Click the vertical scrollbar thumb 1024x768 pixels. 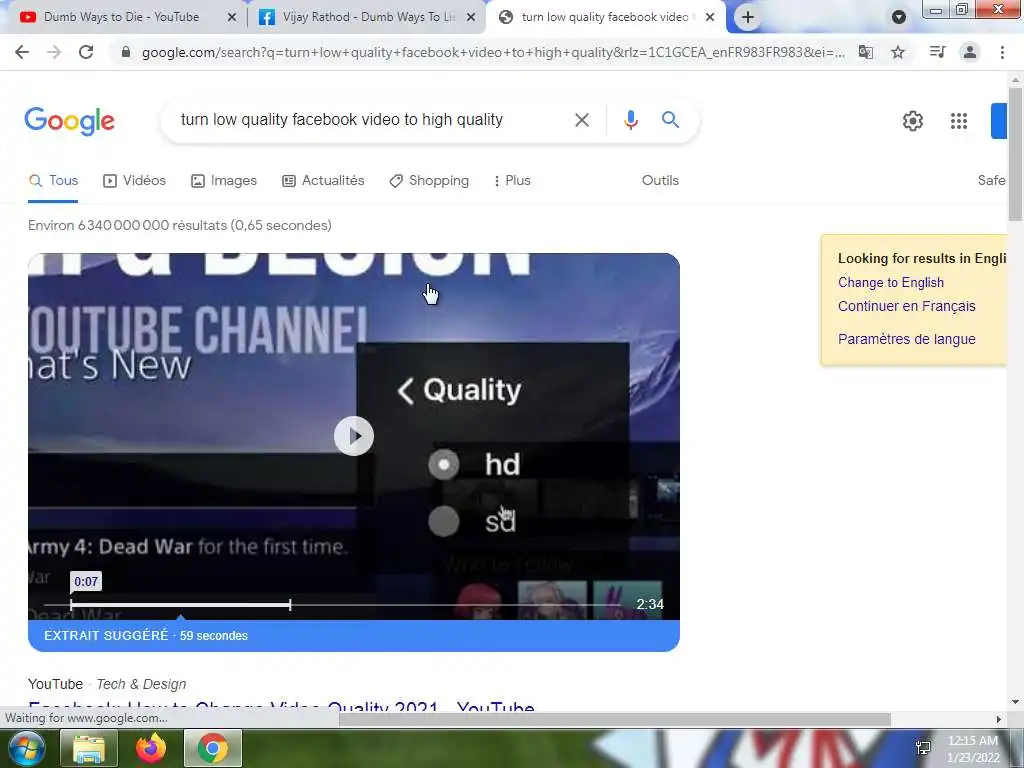pyautogui.click(x=1016, y=154)
